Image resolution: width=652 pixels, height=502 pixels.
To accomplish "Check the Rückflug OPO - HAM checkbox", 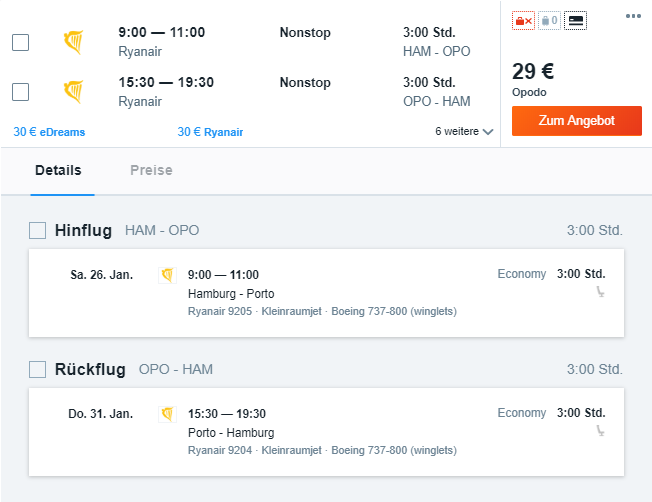I will (37, 369).
